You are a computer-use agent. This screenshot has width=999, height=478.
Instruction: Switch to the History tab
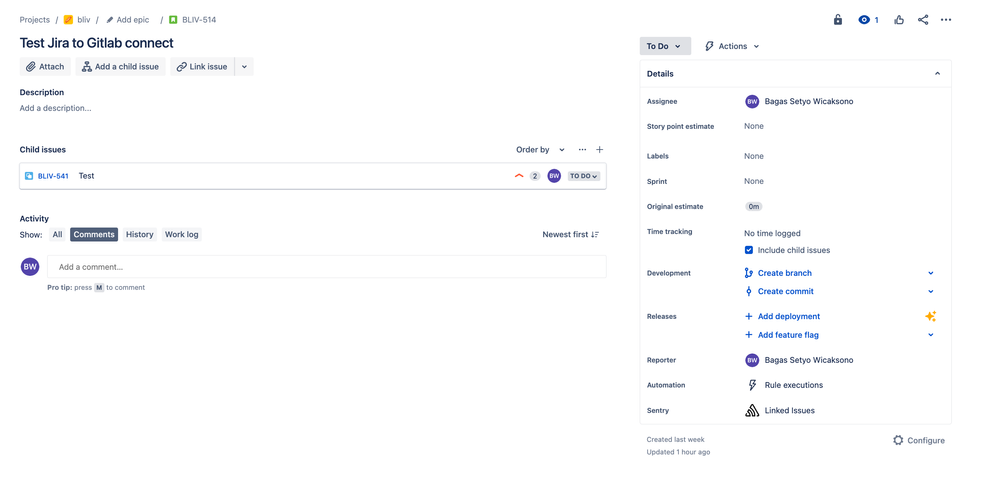(140, 235)
